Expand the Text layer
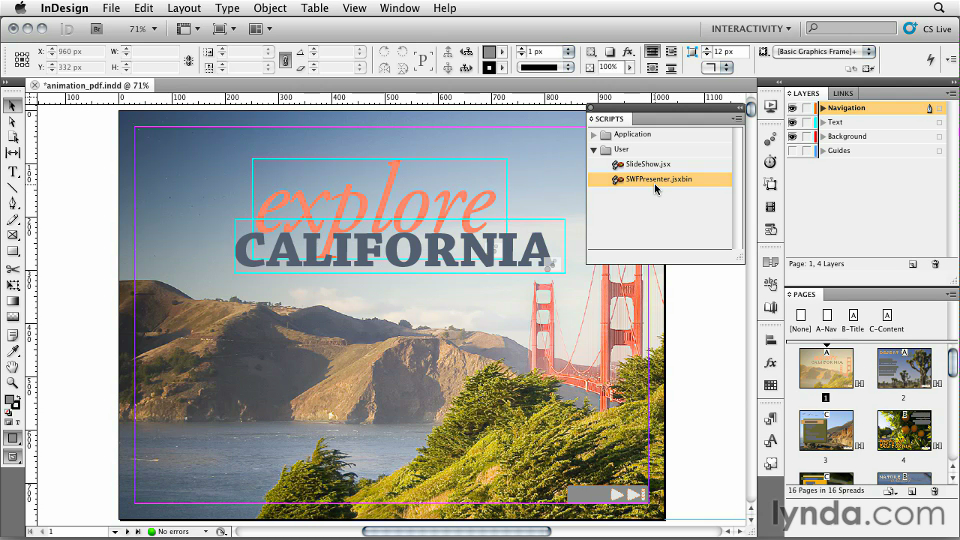Screen dimensions: 960x540 tap(823, 122)
